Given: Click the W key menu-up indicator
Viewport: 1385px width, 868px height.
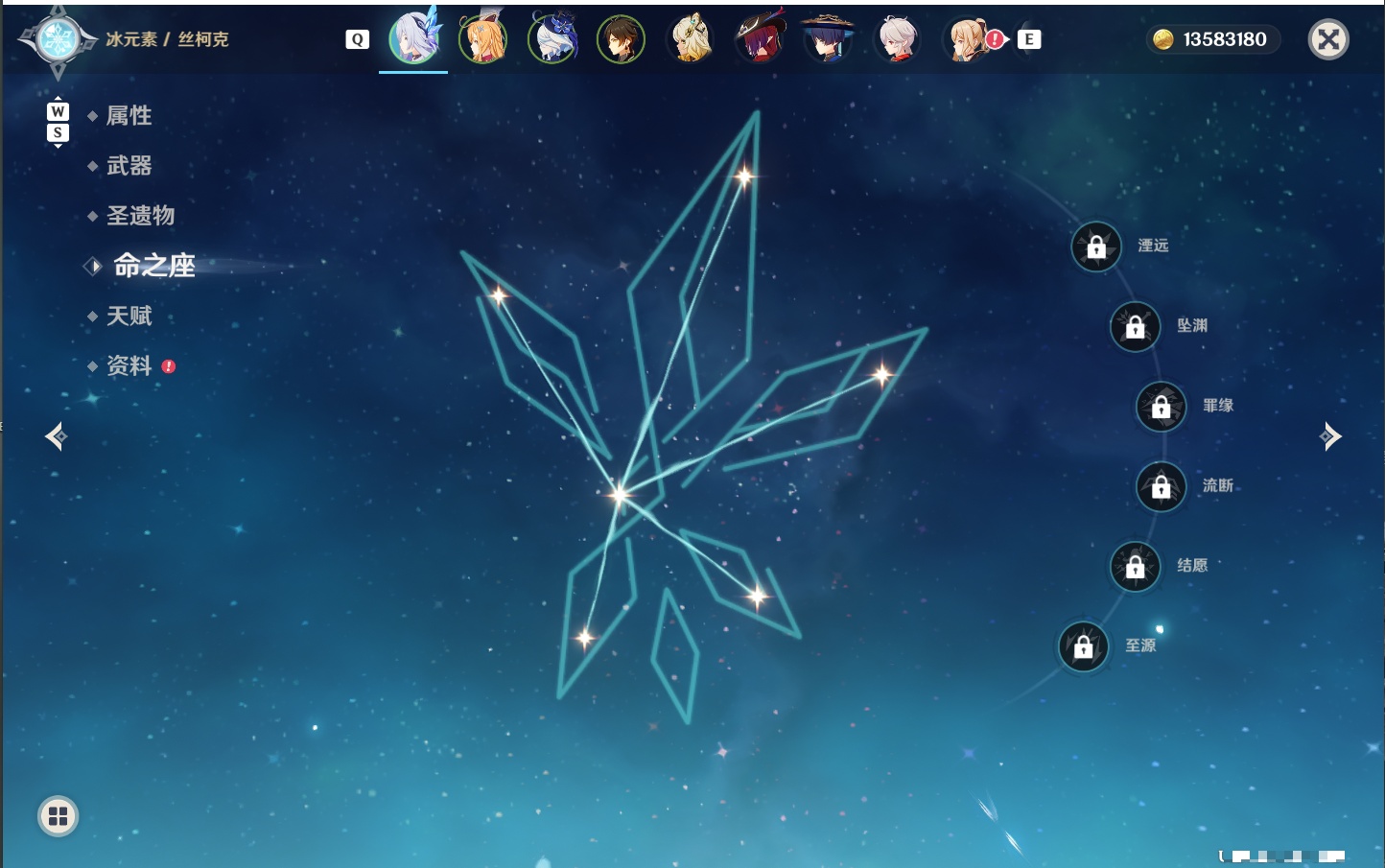Looking at the screenshot, I should (x=58, y=111).
